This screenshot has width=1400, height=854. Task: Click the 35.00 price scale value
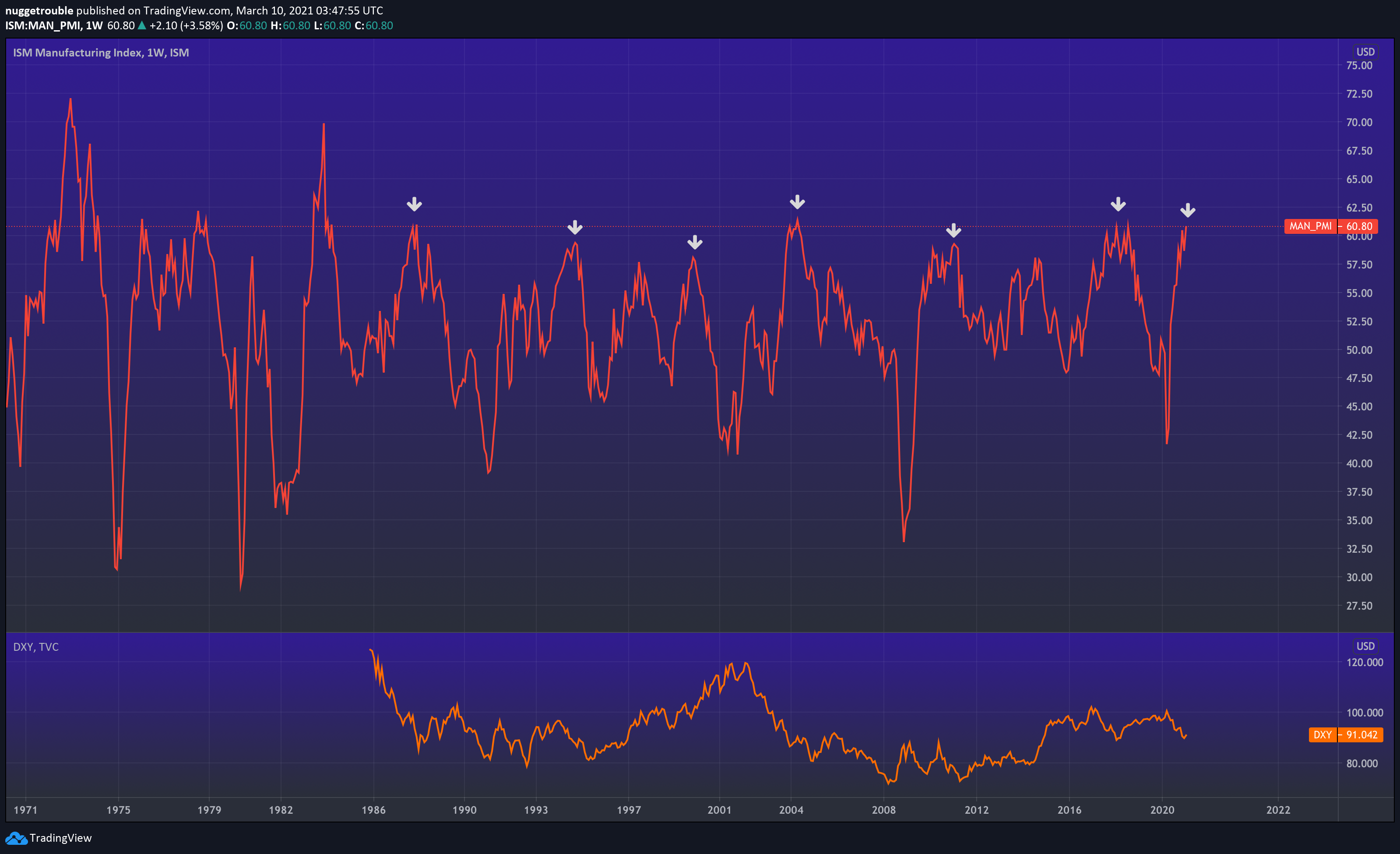1359,520
